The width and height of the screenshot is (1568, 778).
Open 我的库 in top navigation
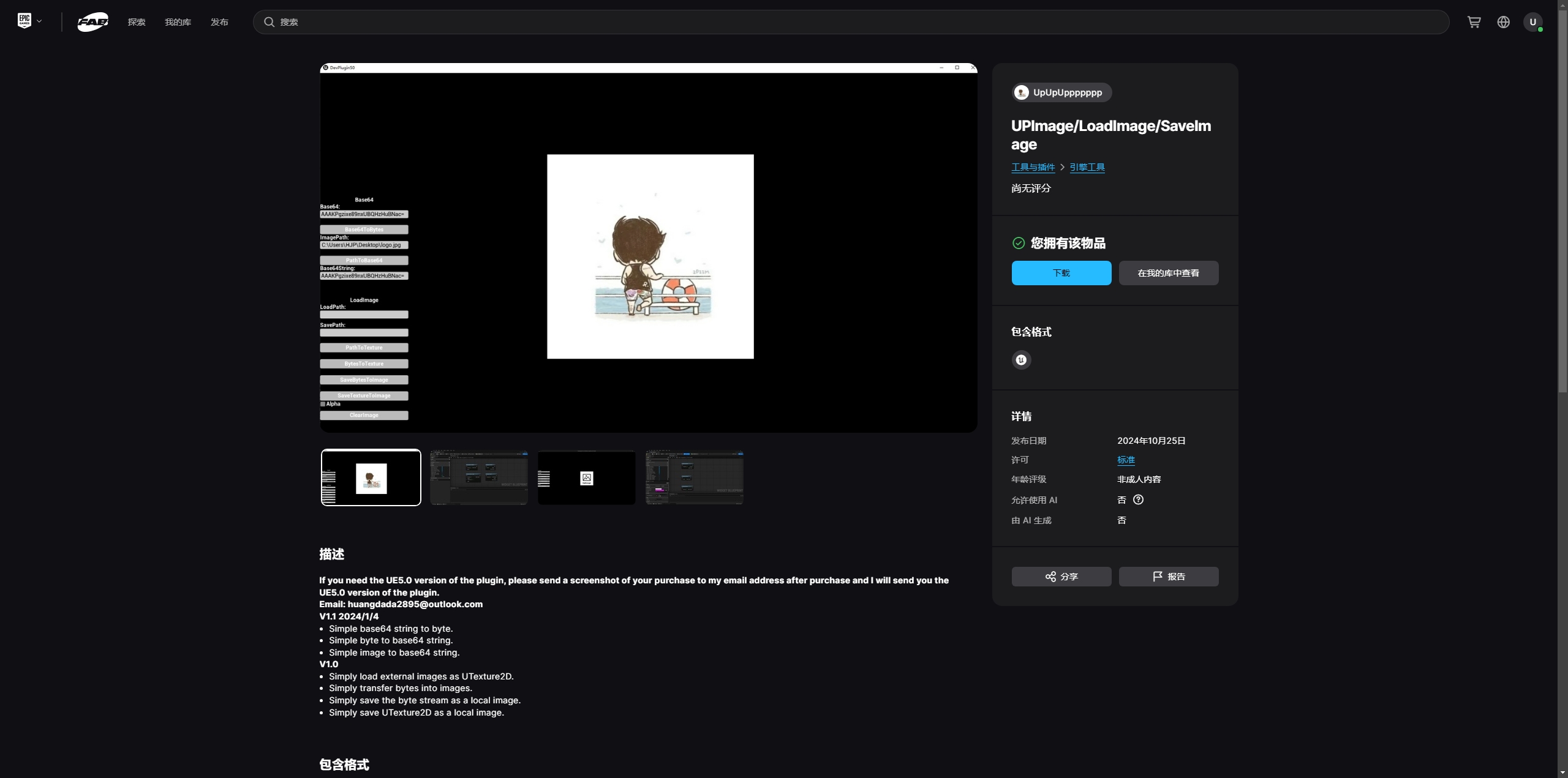click(x=178, y=22)
